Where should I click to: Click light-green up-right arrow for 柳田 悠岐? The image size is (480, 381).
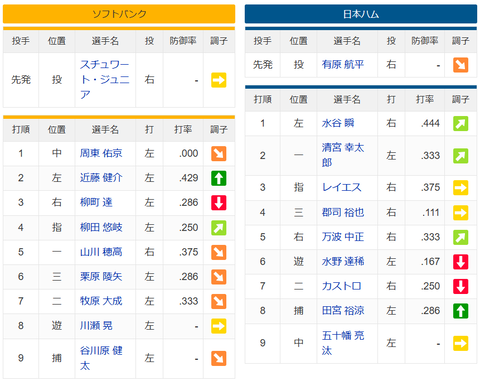(x=219, y=228)
